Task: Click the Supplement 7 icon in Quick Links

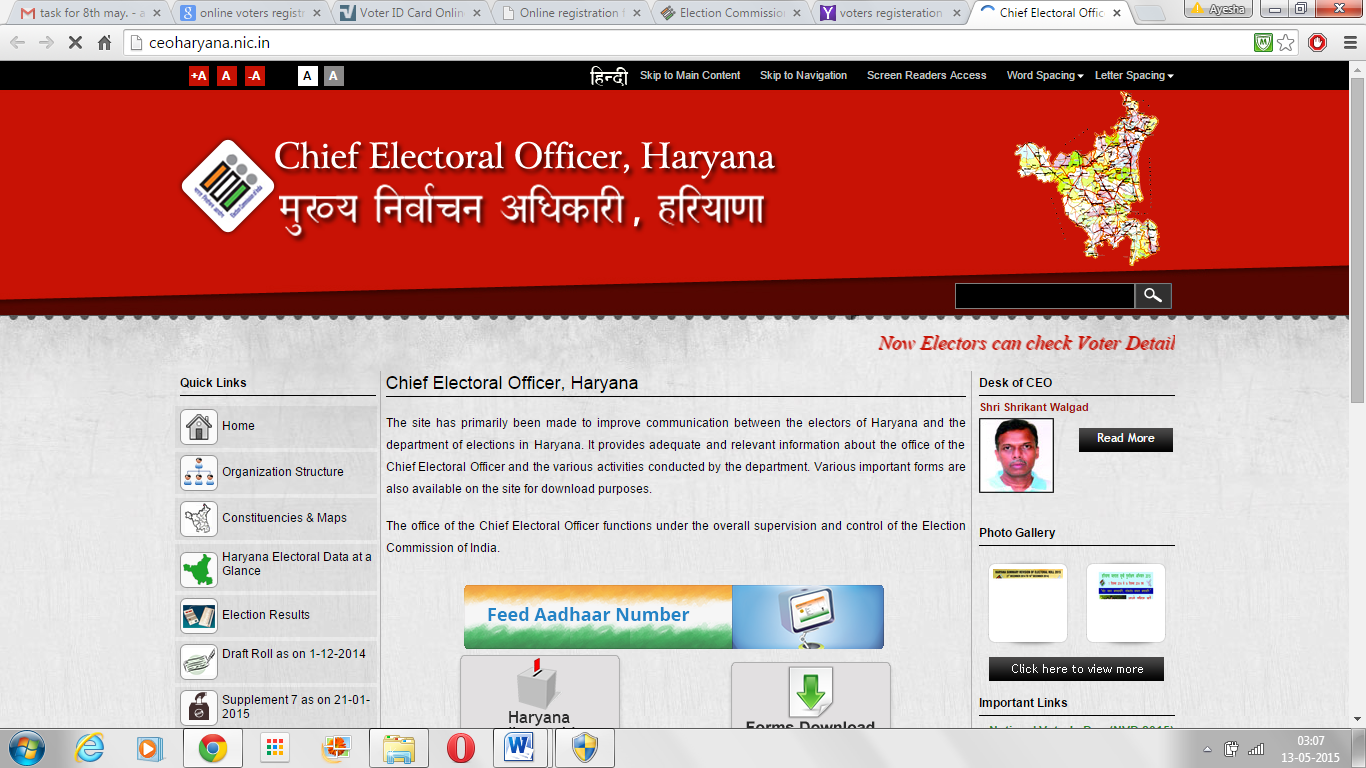Action: [x=199, y=708]
